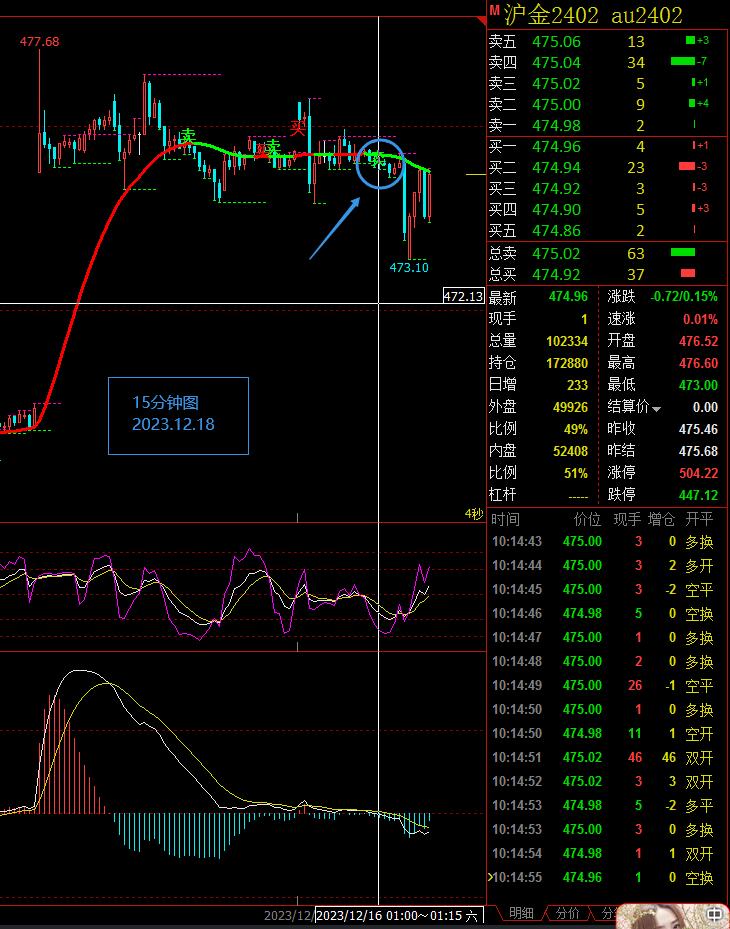730x929 pixels.
Task: Open the 明细 tab
Action: 521,913
